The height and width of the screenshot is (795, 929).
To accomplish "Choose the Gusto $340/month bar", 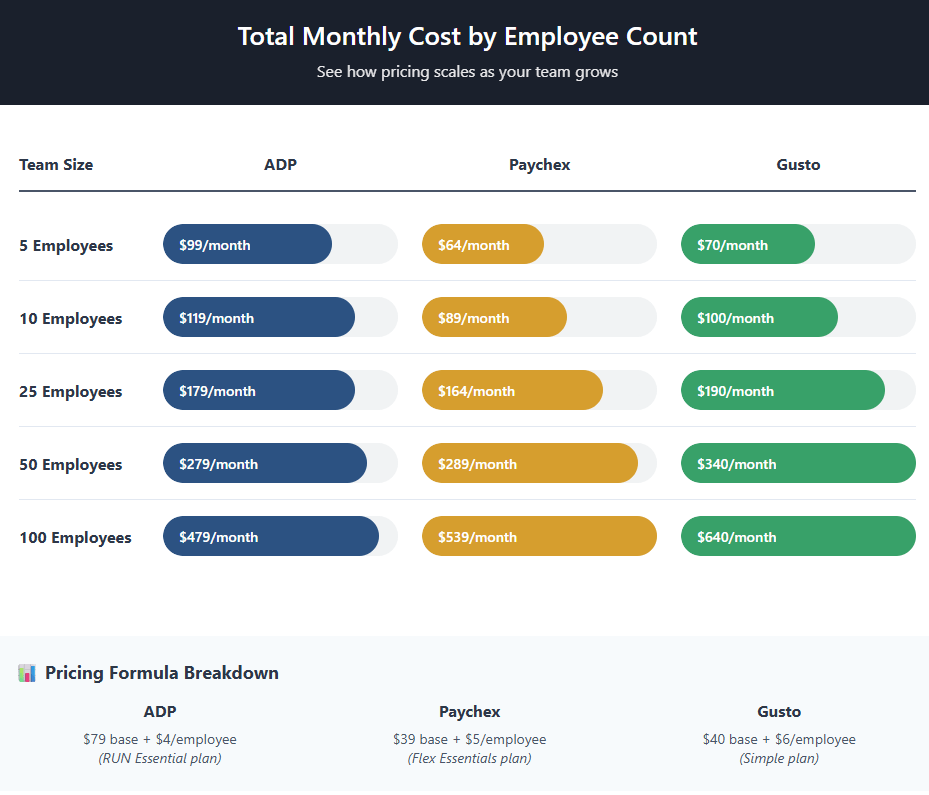I will click(798, 463).
